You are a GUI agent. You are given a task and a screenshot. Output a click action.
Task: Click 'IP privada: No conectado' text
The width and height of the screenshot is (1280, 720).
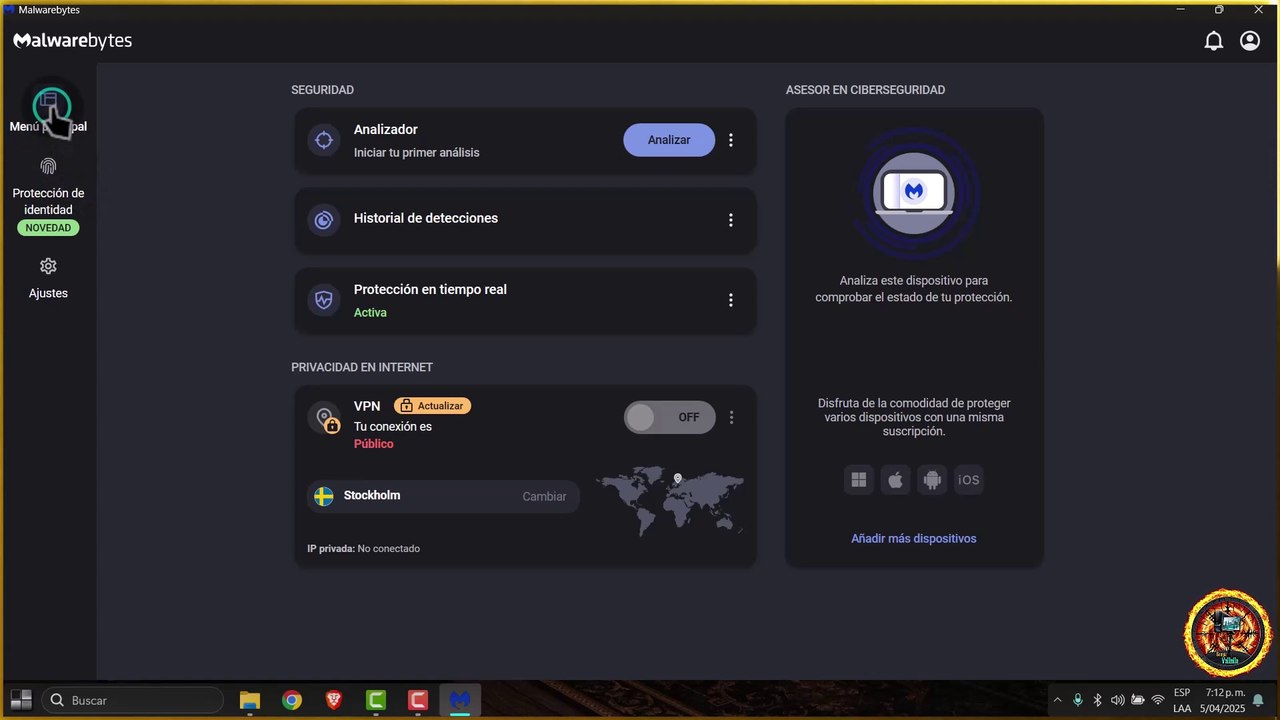(363, 549)
